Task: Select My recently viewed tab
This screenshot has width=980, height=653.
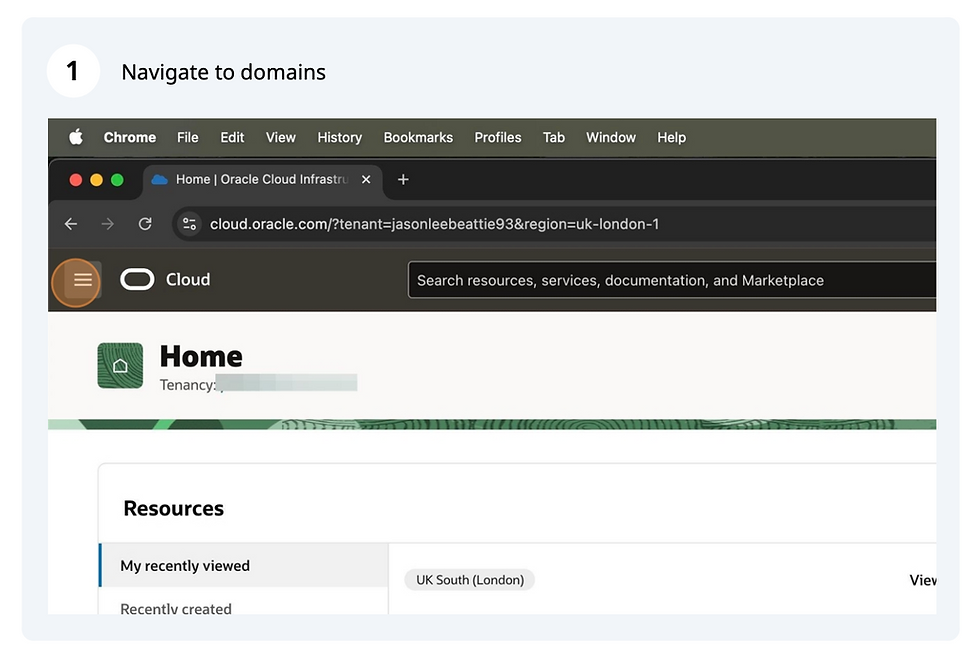Action: click(244, 566)
